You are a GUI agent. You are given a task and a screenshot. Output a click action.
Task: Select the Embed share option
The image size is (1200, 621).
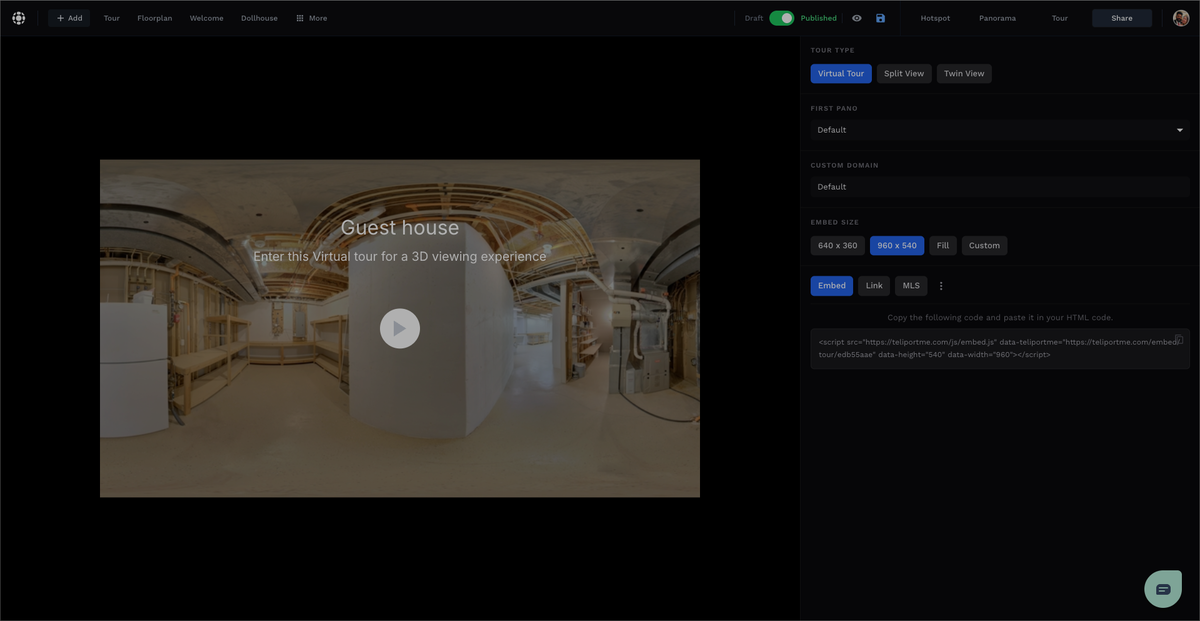point(832,286)
